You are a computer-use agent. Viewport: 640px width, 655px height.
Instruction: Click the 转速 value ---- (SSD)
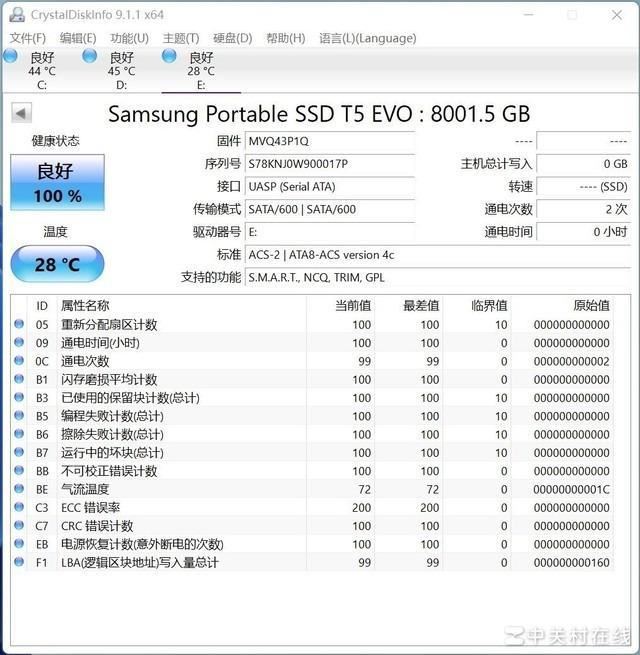point(583,186)
